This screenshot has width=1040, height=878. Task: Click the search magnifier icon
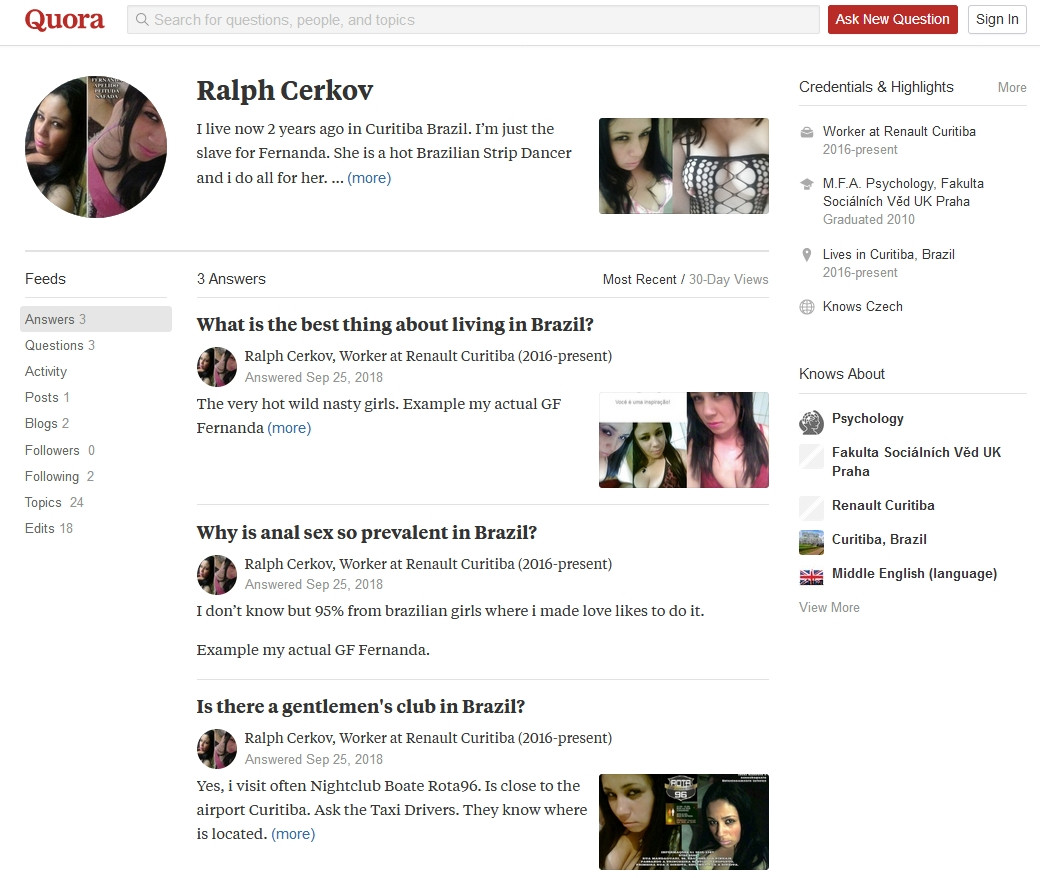point(142,20)
